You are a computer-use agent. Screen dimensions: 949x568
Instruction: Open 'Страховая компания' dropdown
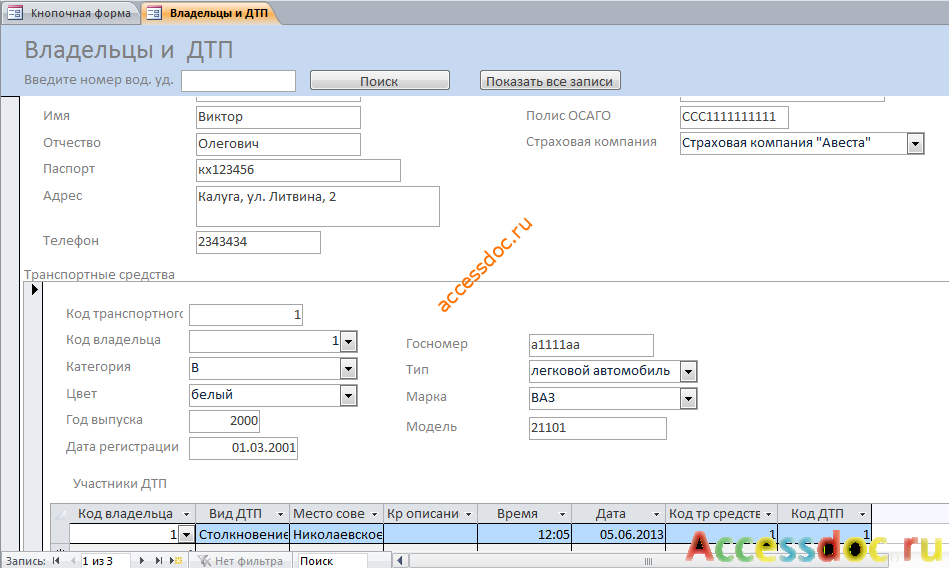tap(915, 144)
